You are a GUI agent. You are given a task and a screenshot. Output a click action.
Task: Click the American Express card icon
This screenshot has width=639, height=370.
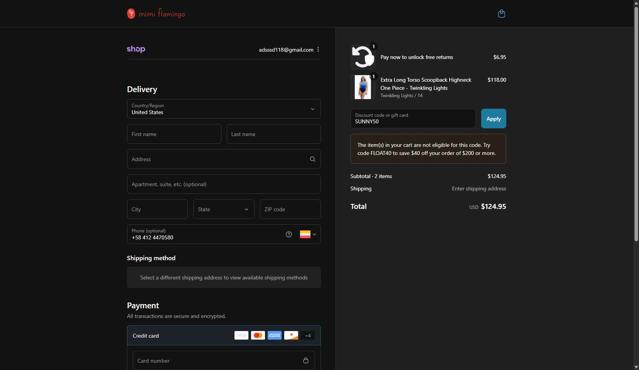(275, 335)
